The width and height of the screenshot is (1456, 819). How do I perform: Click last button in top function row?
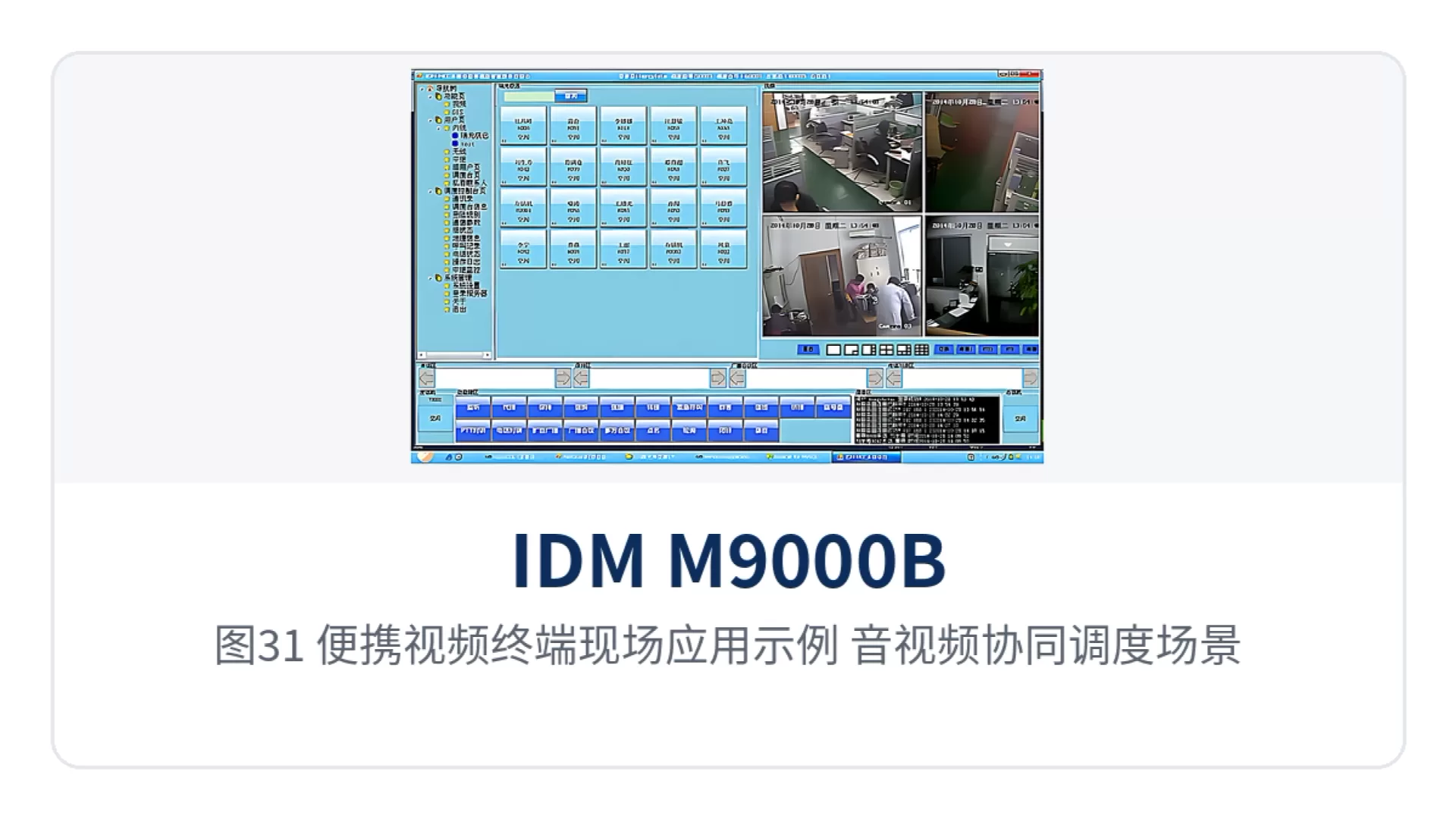(x=833, y=407)
